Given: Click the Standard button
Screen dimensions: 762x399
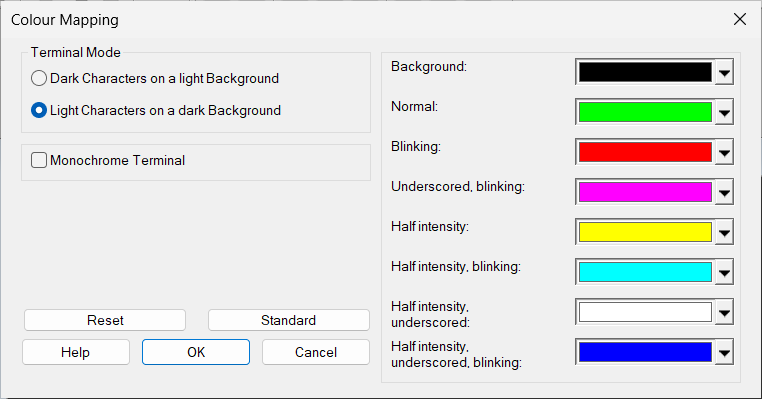Looking at the screenshot, I should coord(289,320).
